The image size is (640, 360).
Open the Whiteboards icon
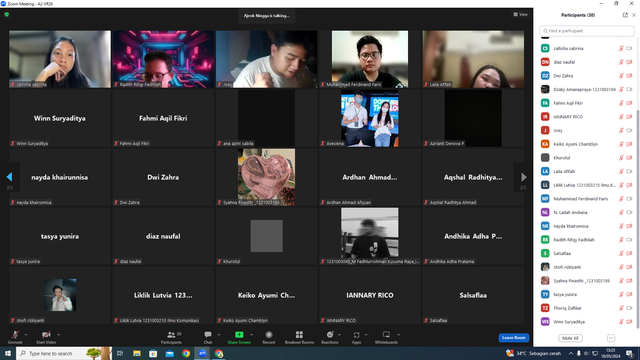386,335
